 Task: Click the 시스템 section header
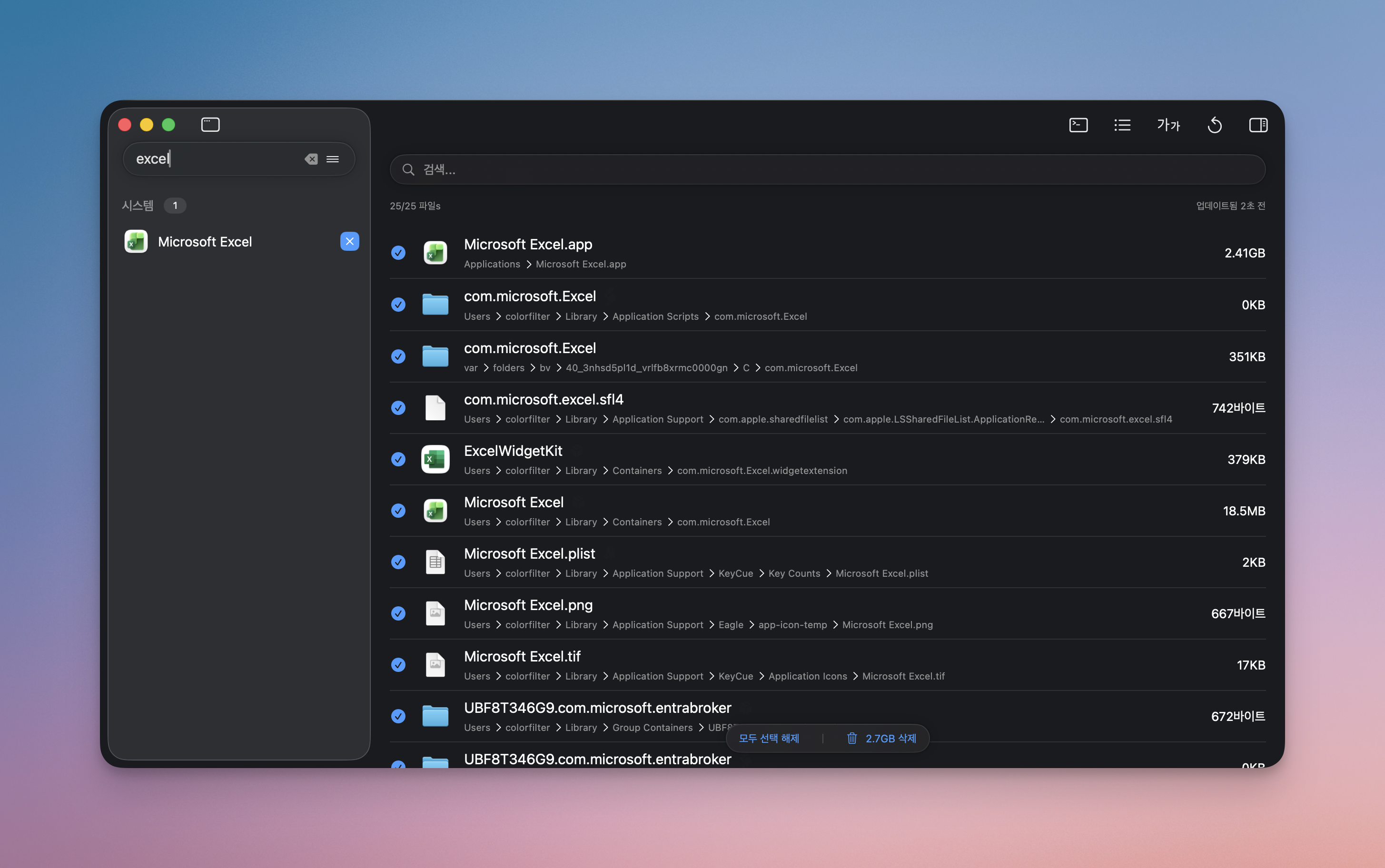[138, 206]
